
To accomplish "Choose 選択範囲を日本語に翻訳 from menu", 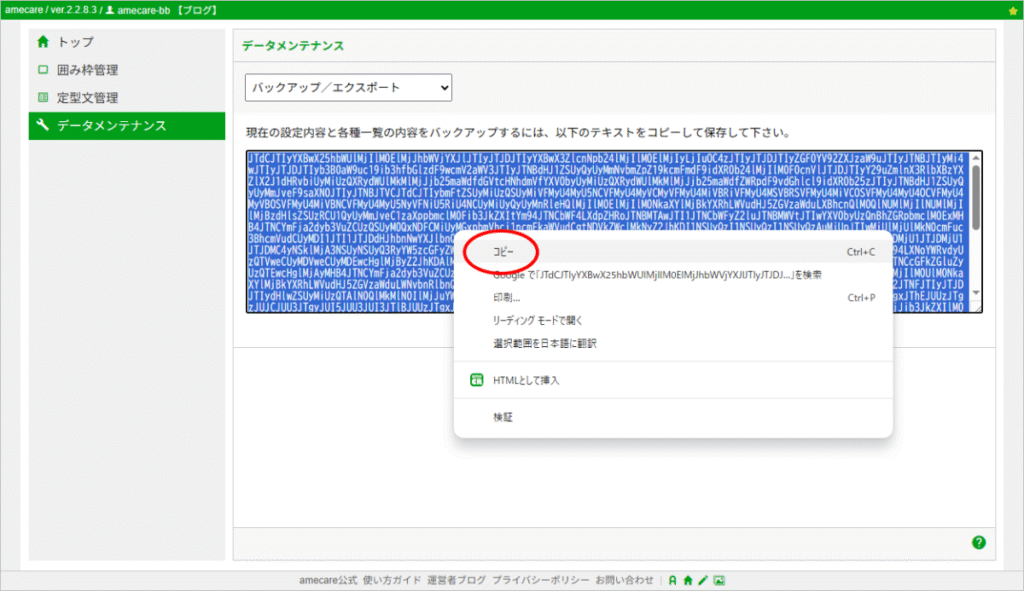I will [544, 343].
